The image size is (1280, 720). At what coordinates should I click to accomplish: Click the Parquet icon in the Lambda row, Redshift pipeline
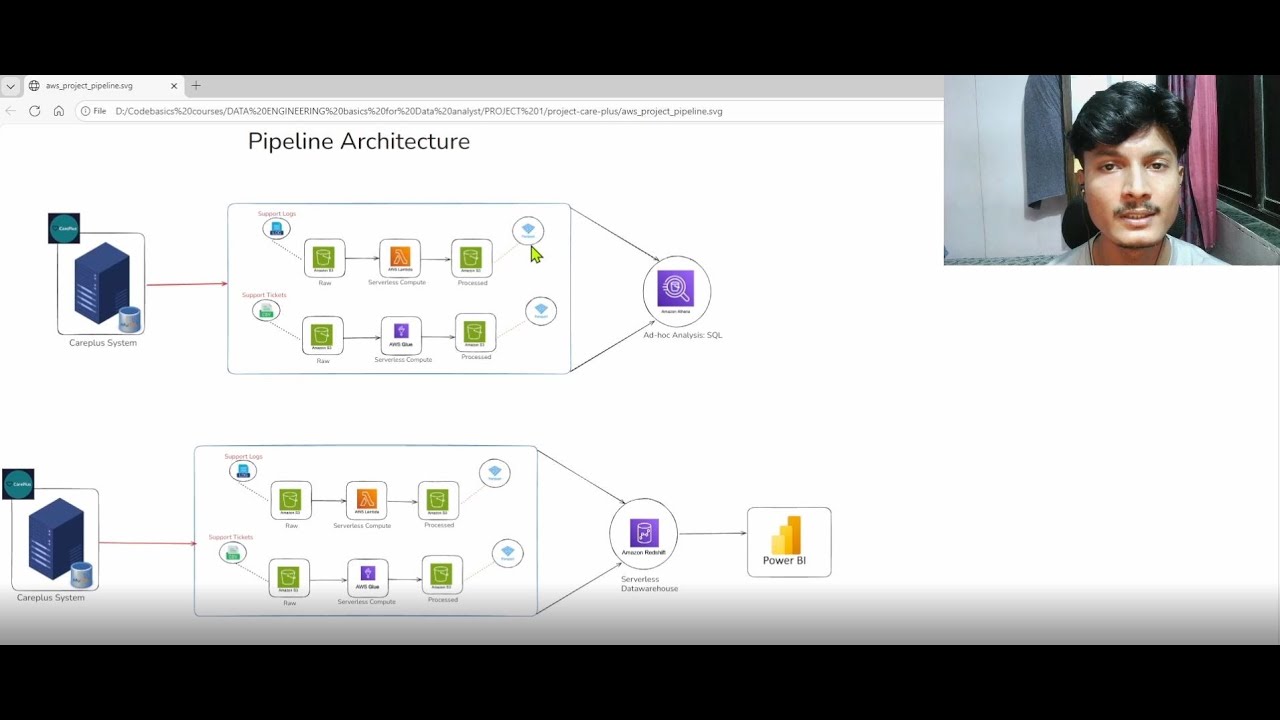[495, 473]
